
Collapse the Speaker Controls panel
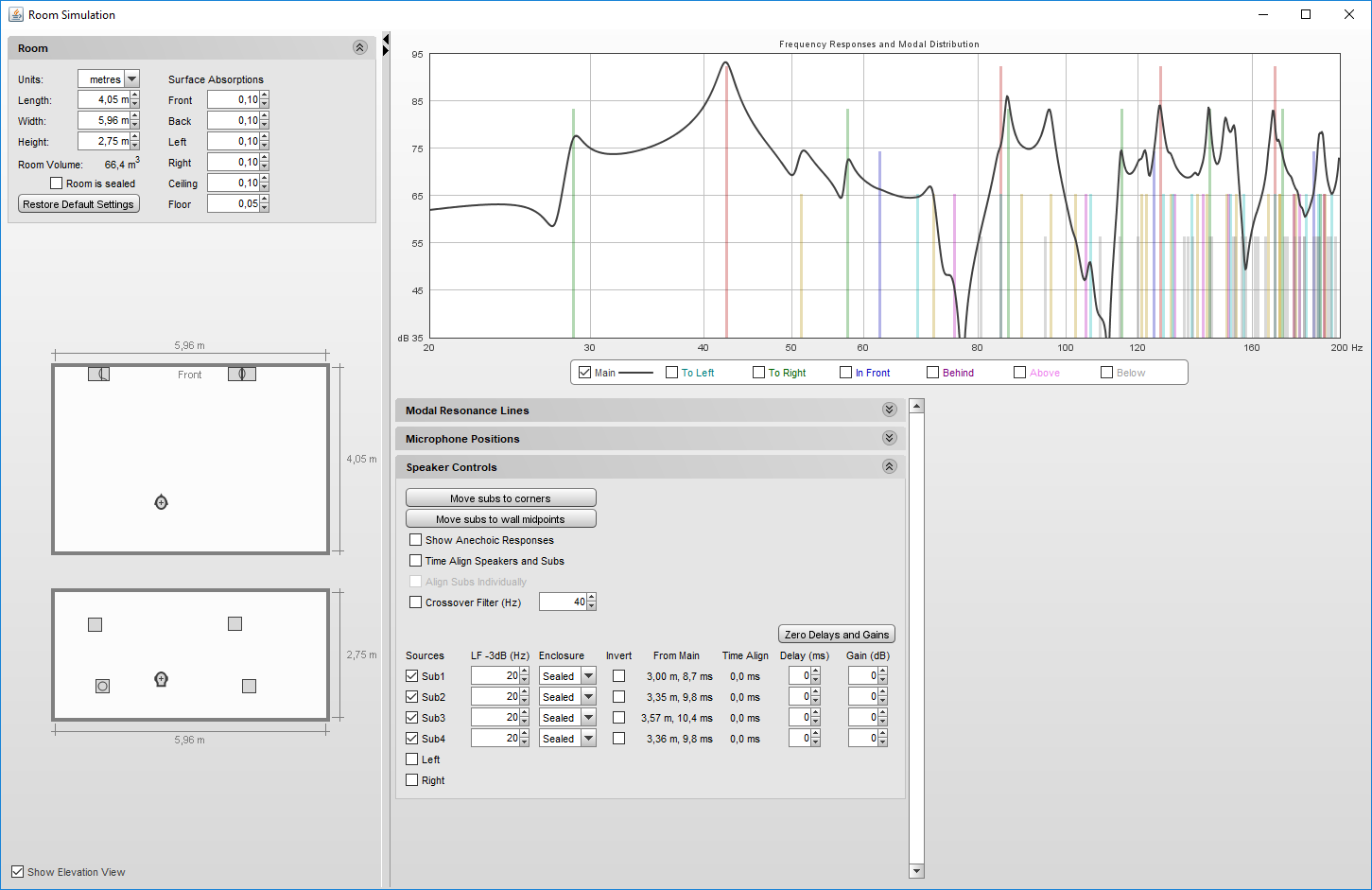[889, 466]
